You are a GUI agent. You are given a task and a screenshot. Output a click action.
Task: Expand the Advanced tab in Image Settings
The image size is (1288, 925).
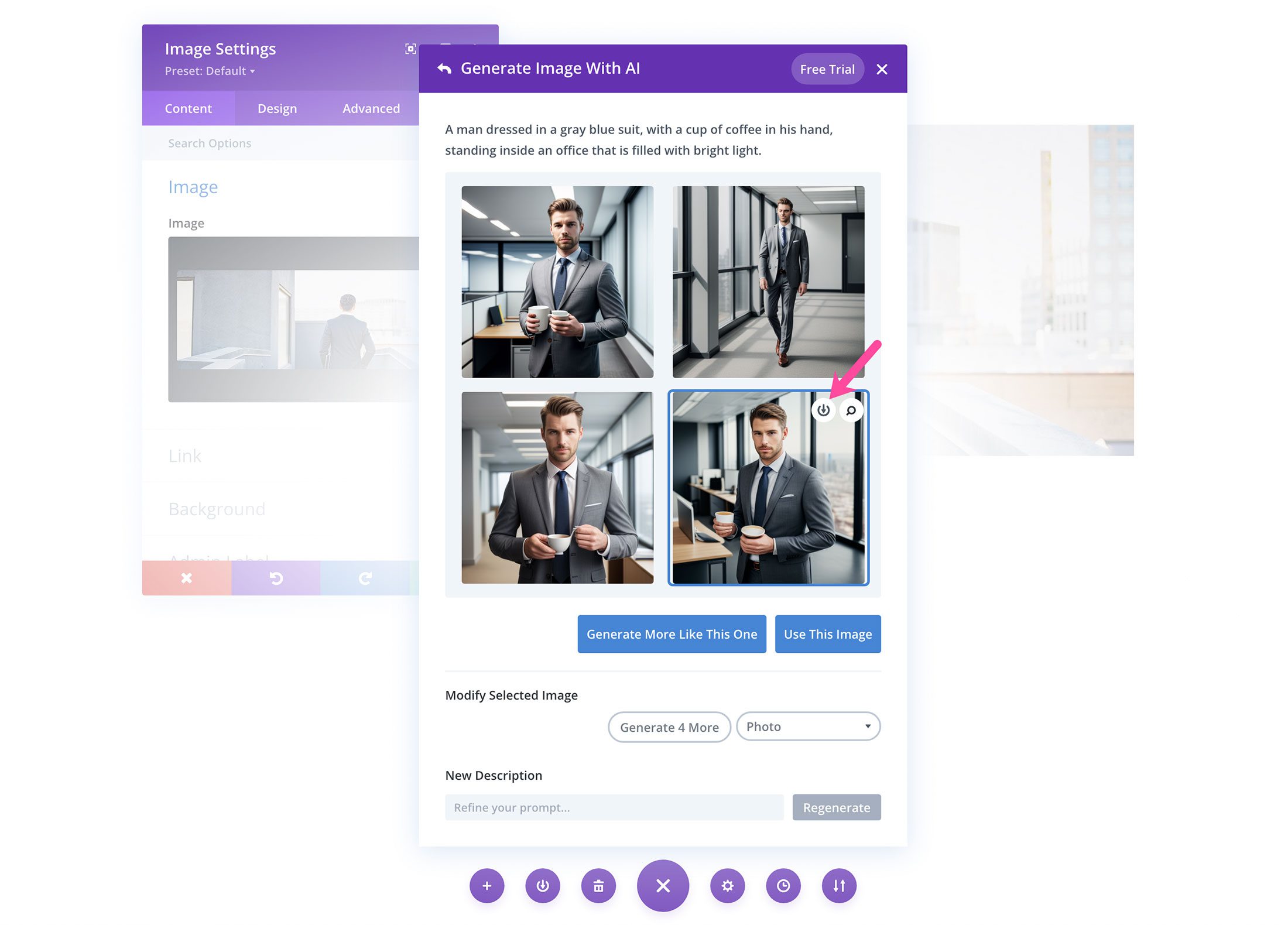(x=370, y=108)
